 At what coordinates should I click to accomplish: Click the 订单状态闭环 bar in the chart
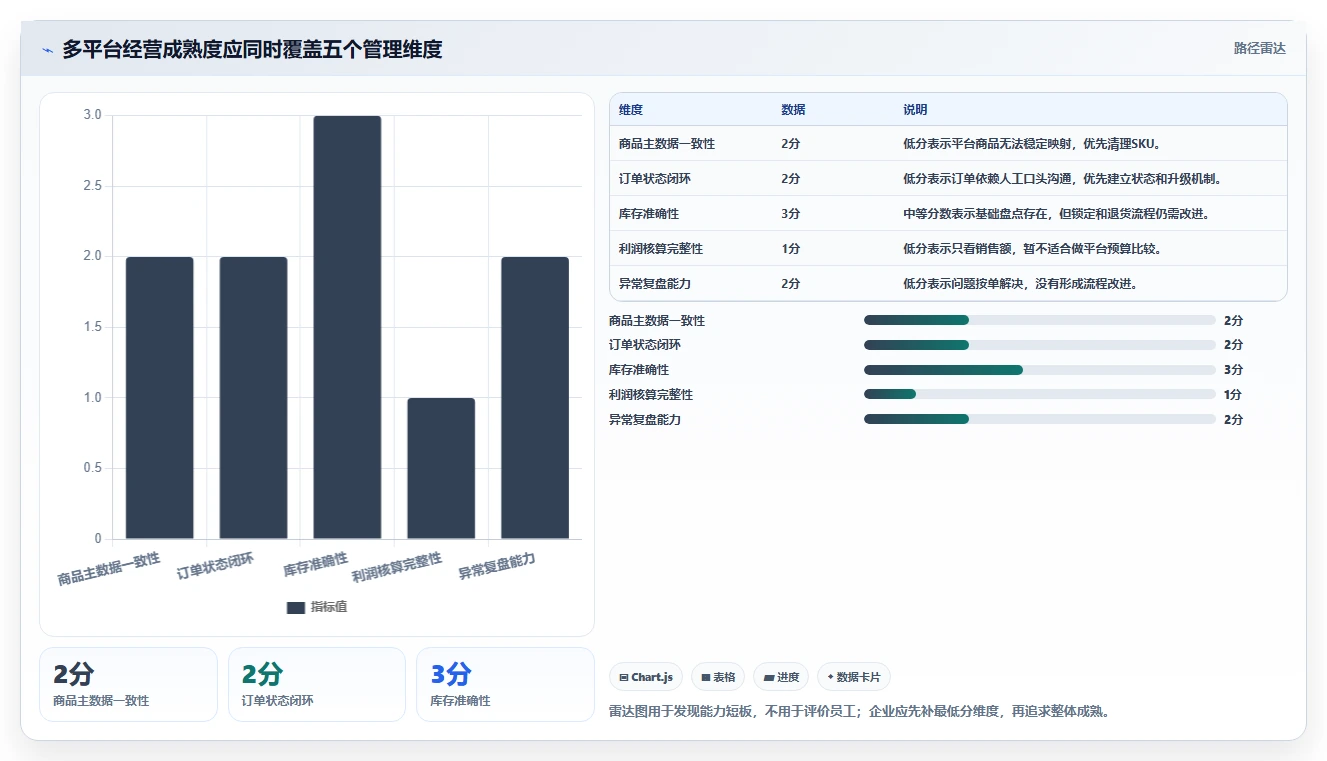[x=253, y=398]
